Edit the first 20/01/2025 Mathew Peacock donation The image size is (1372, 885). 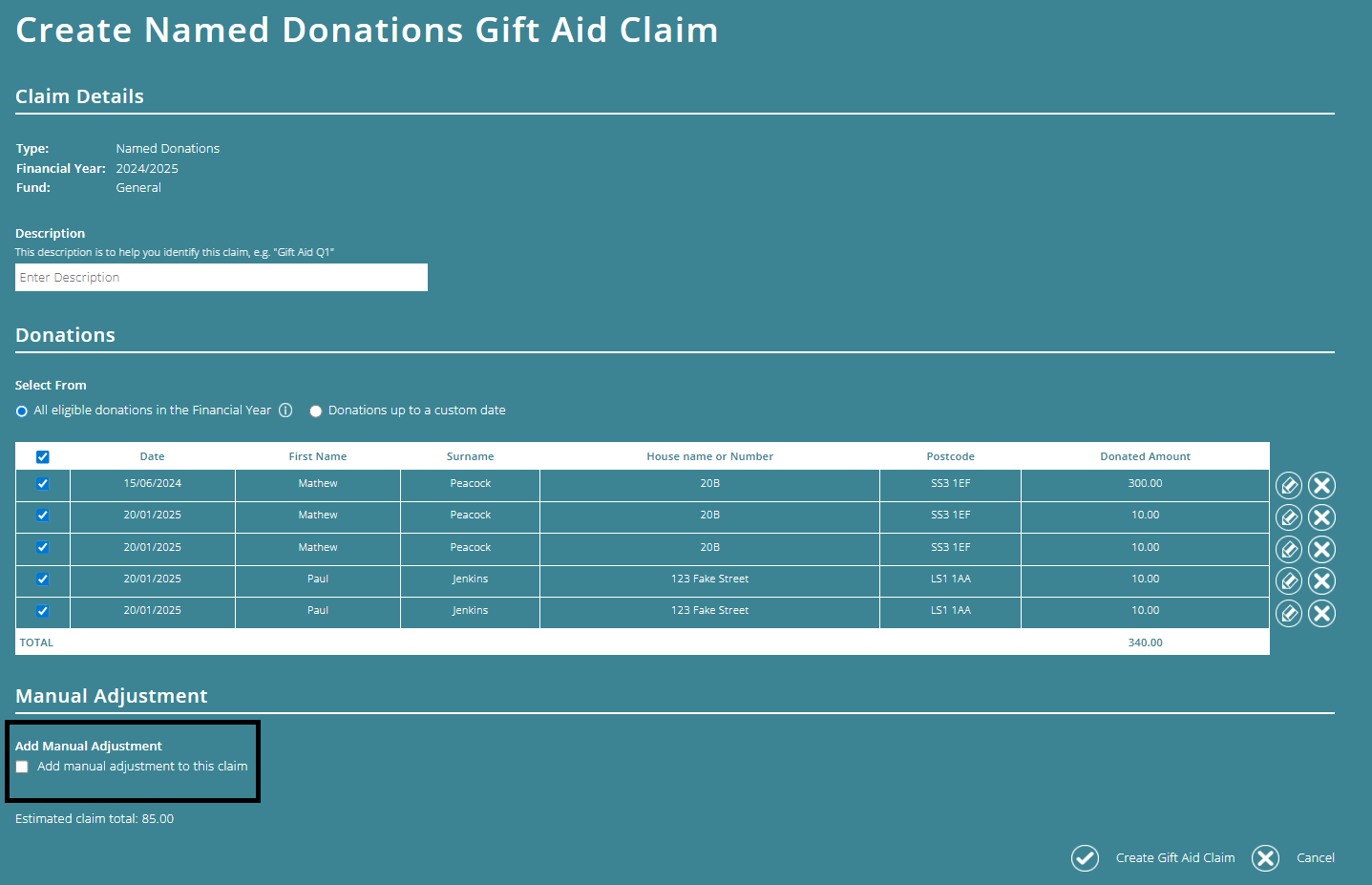click(1288, 516)
